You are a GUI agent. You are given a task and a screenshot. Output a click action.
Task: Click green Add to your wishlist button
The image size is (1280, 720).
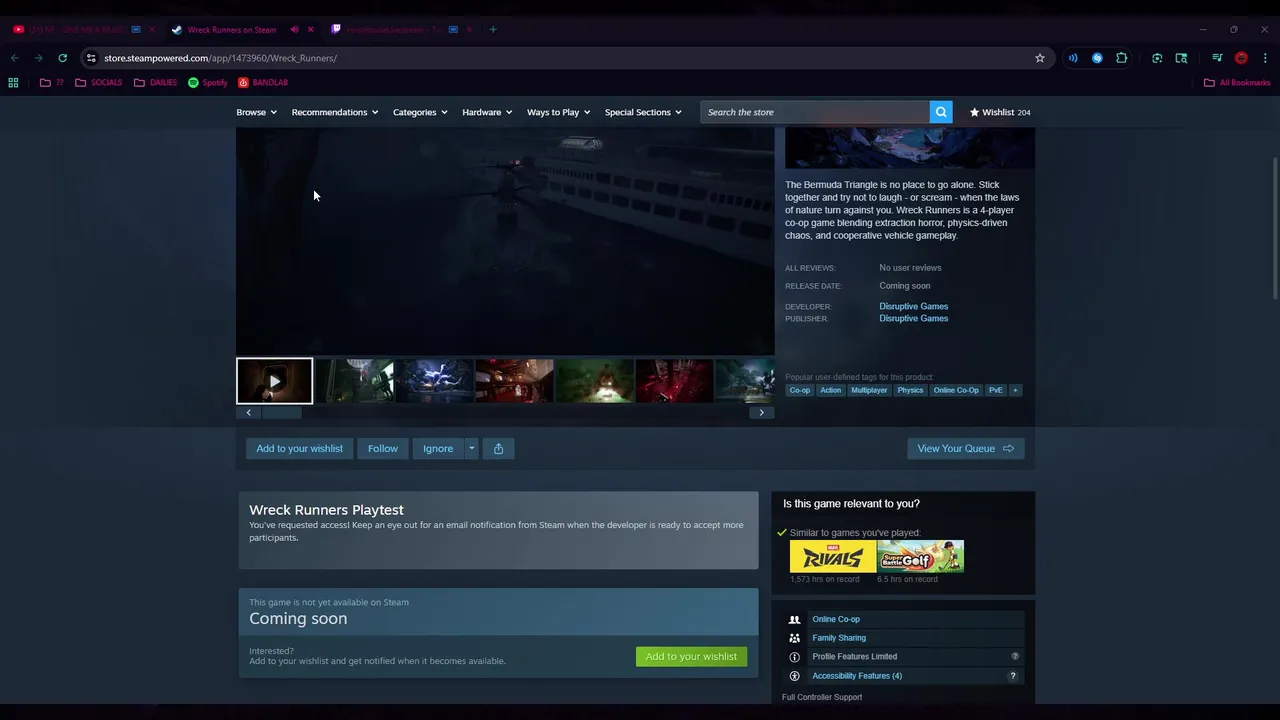coord(691,656)
